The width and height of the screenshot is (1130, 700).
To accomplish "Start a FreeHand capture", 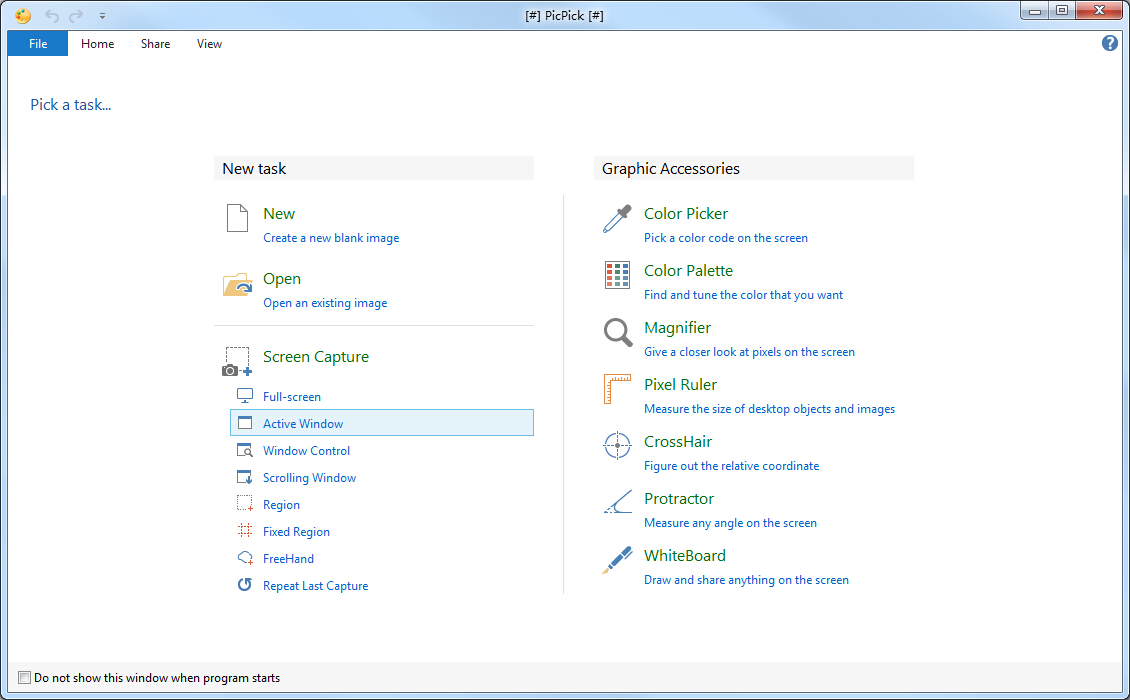I will 288,559.
